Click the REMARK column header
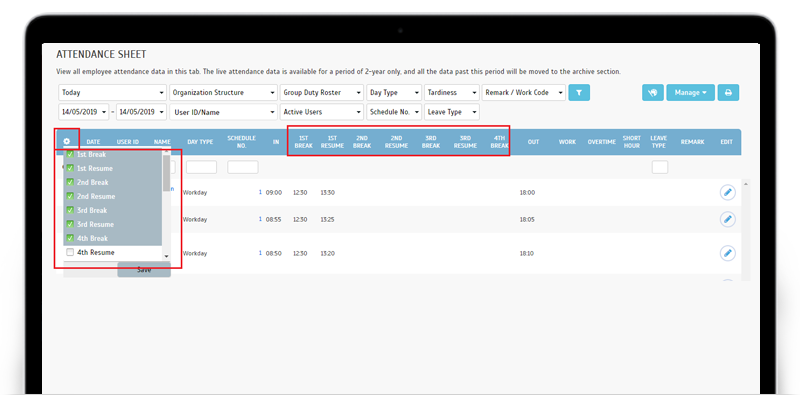The width and height of the screenshot is (800, 395). click(692, 142)
